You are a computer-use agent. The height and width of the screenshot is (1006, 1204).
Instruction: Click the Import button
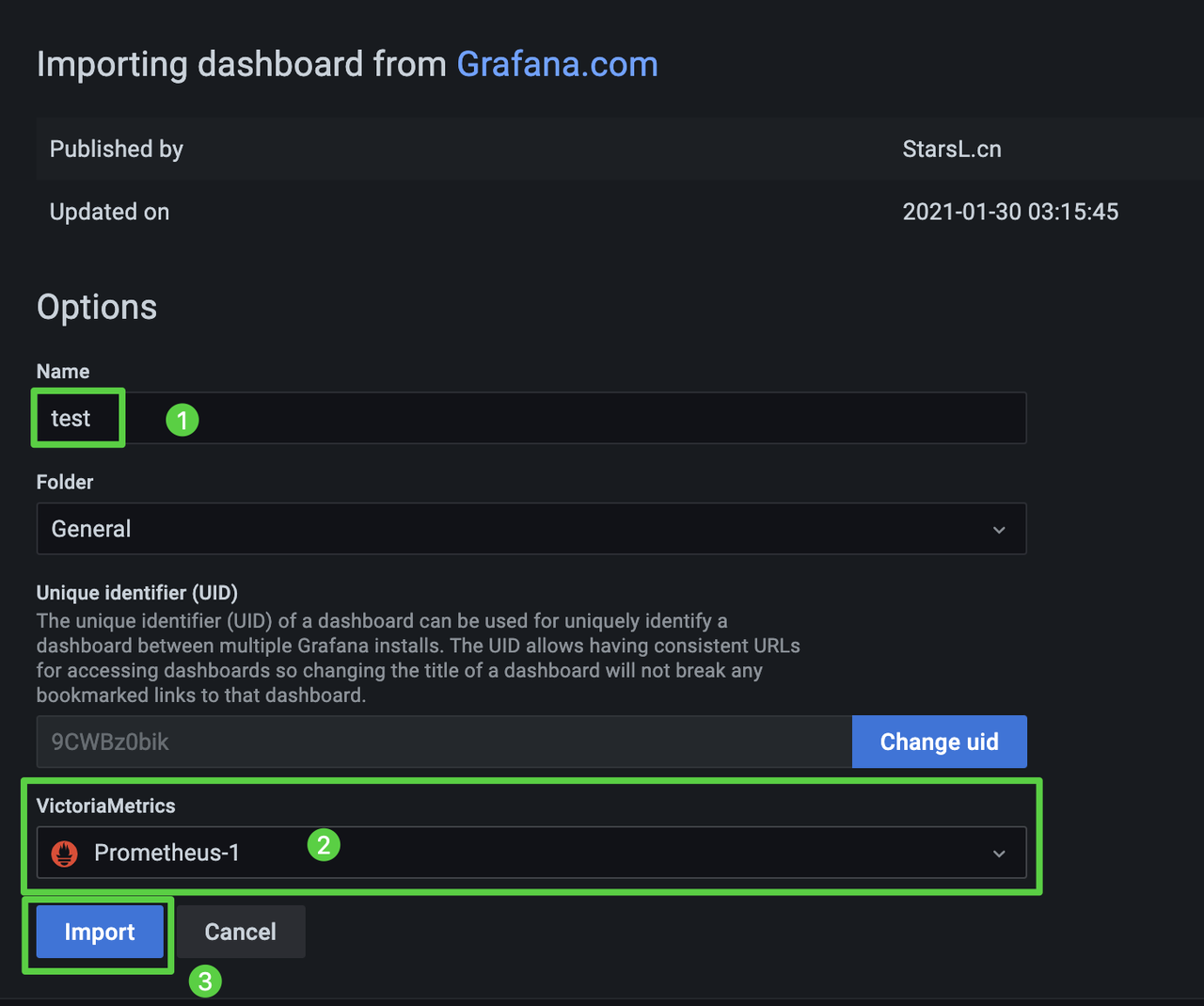point(100,932)
